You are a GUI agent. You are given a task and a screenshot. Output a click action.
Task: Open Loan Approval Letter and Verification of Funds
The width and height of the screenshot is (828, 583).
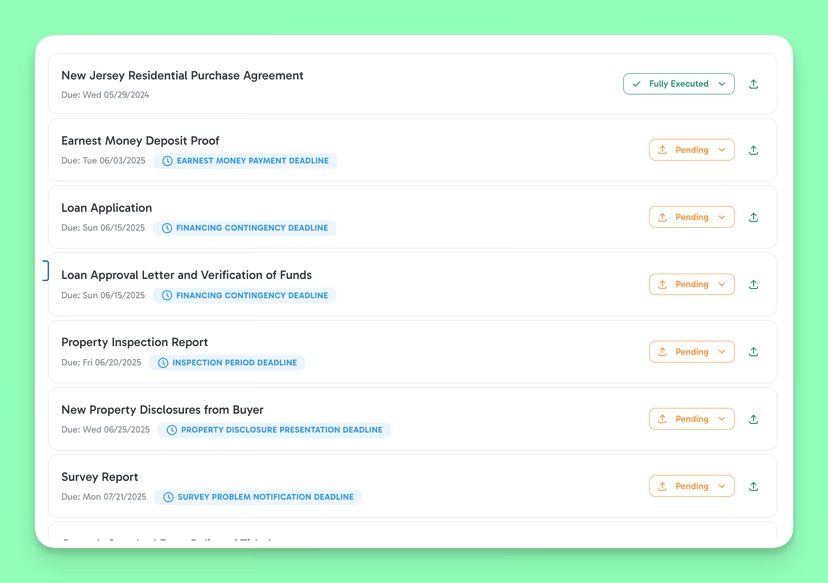click(186, 275)
